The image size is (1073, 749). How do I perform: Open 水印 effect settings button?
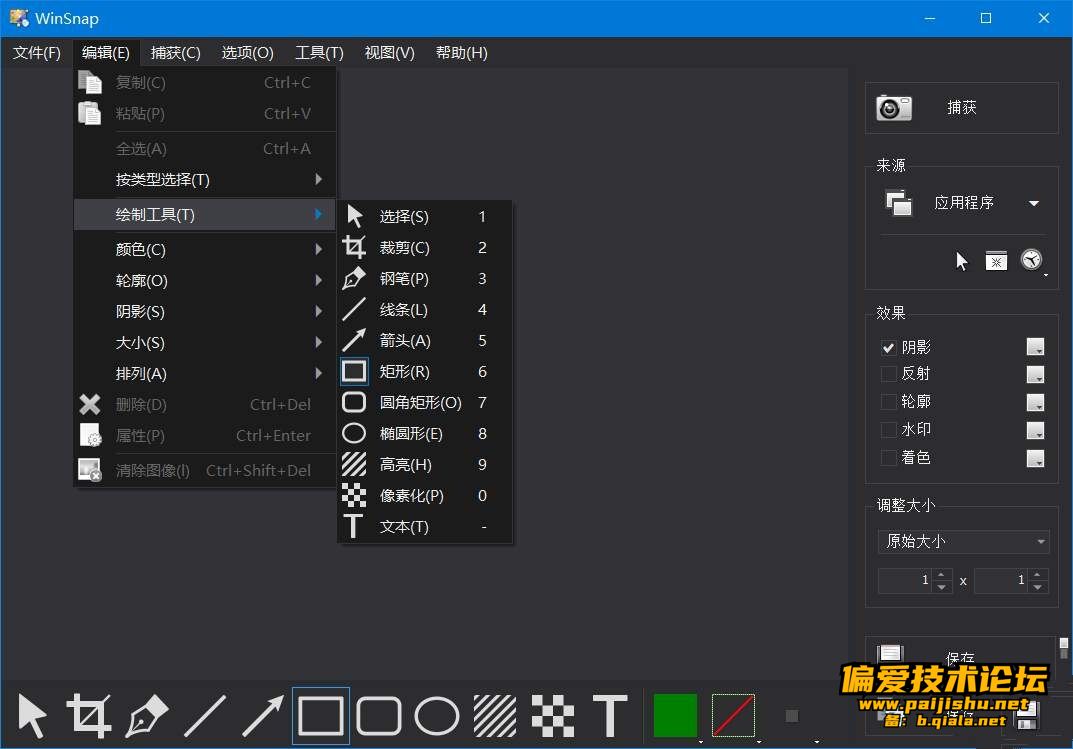[x=1035, y=430]
